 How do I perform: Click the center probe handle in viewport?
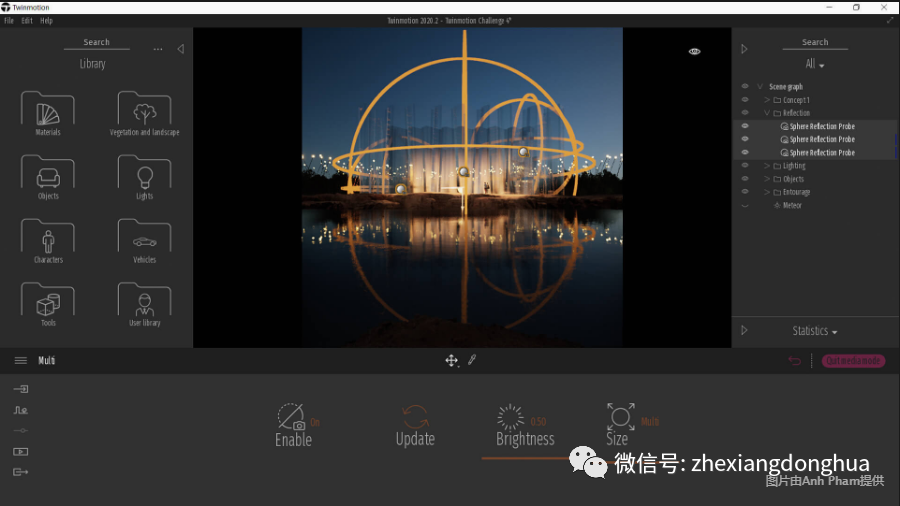click(x=464, y=172)
